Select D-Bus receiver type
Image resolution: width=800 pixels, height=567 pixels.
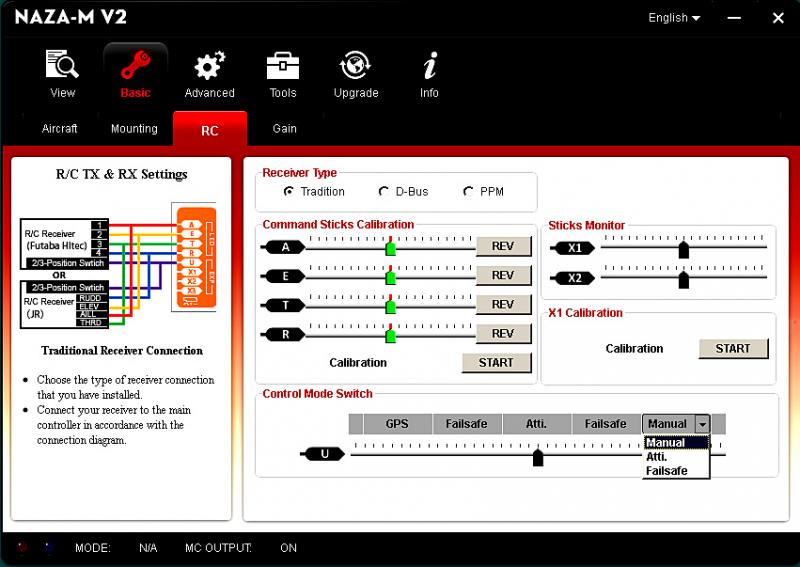pyautogui.click(x=384, y=191)
